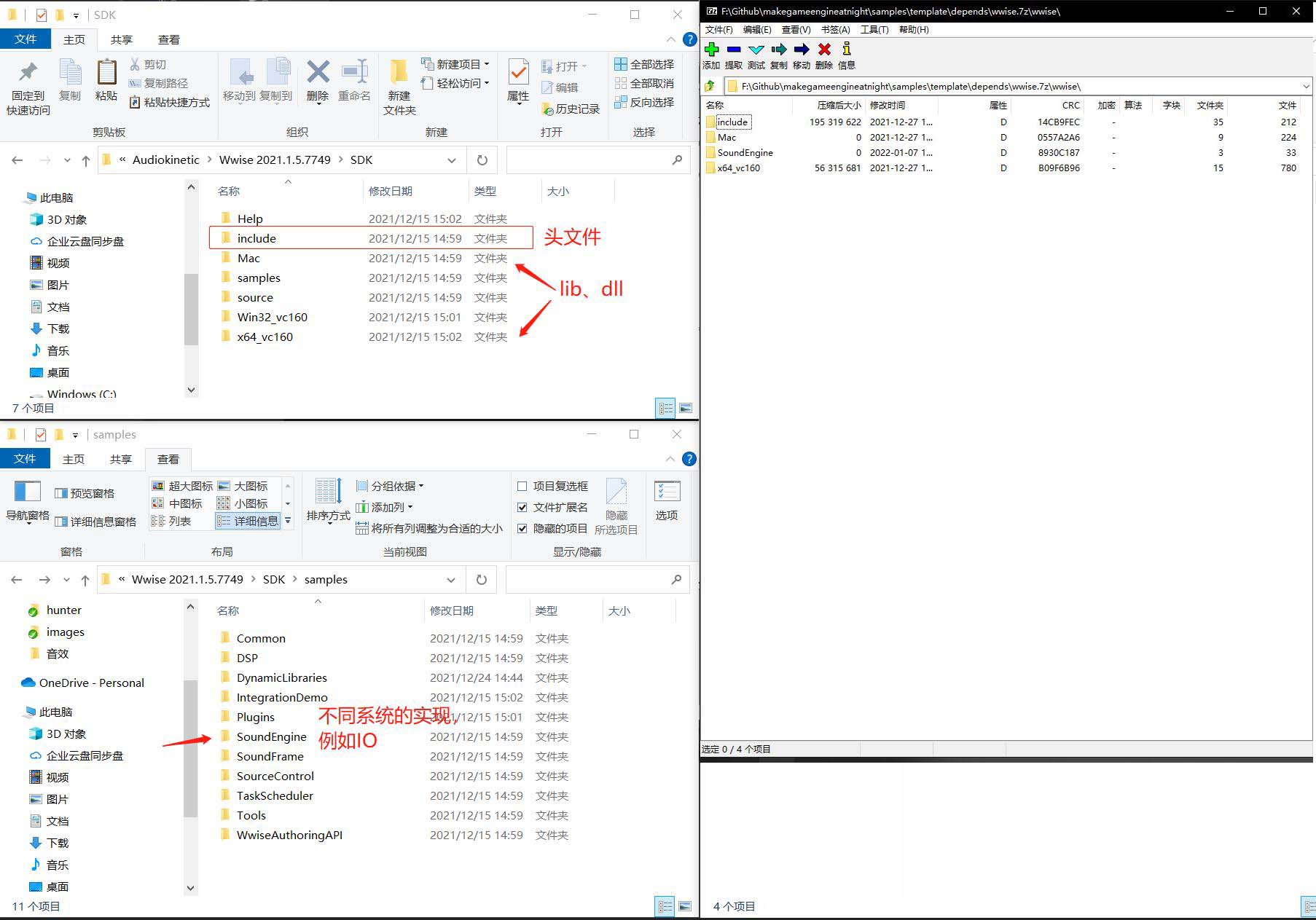Collapse the ribbon in samples window

click(670, 459)
